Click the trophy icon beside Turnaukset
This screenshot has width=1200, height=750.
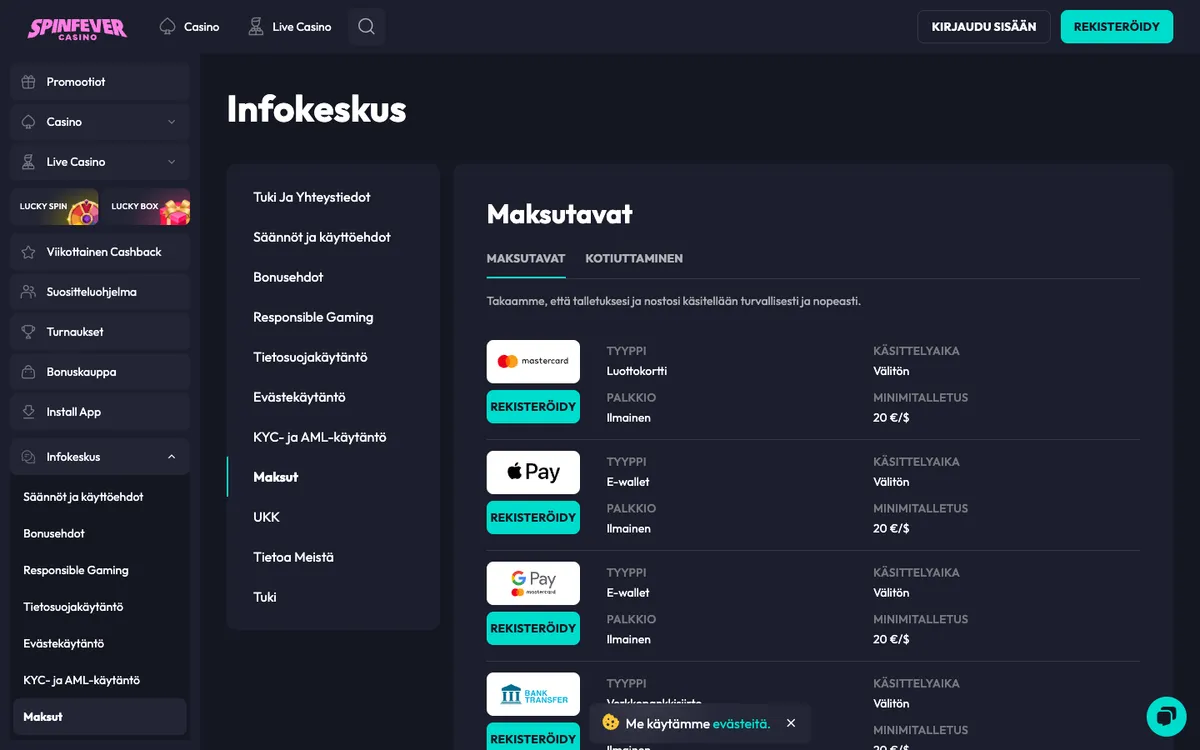tap(28, 332)
